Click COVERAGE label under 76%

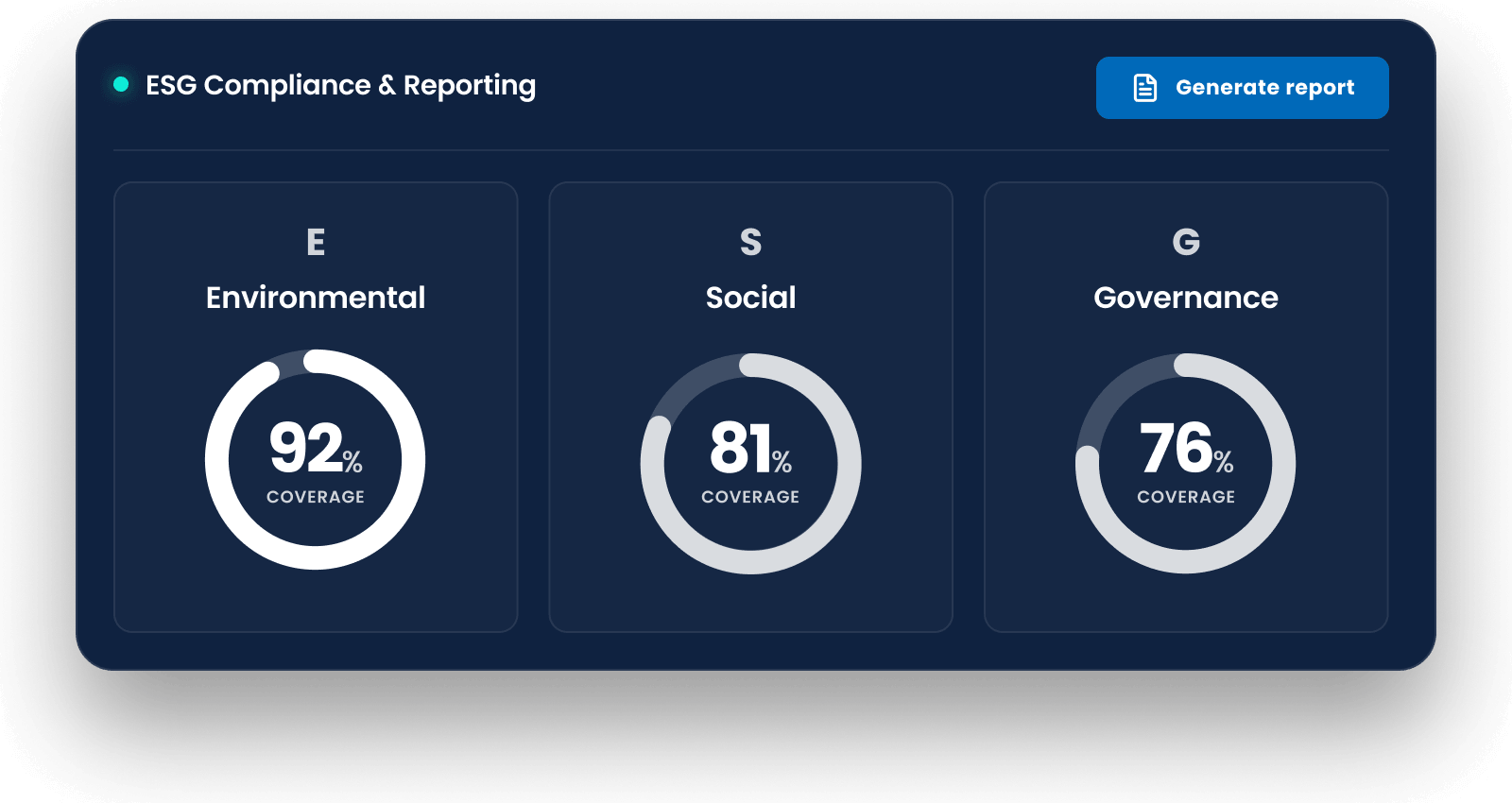(1186, 497)
